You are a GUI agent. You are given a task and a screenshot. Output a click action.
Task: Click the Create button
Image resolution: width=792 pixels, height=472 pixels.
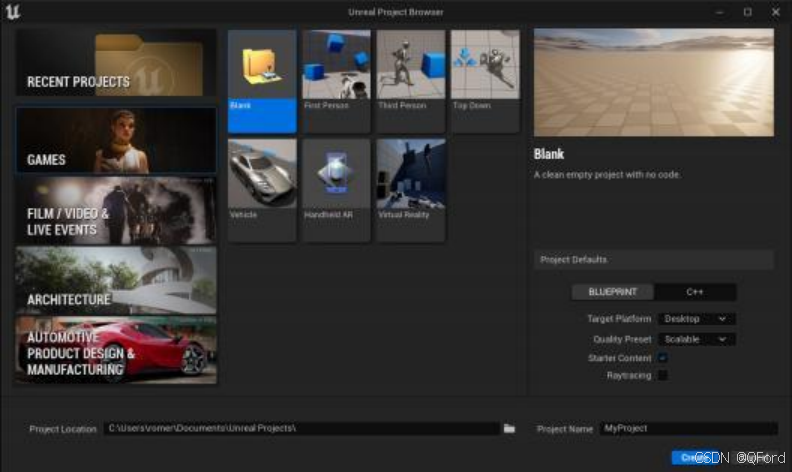pos(696,458)
